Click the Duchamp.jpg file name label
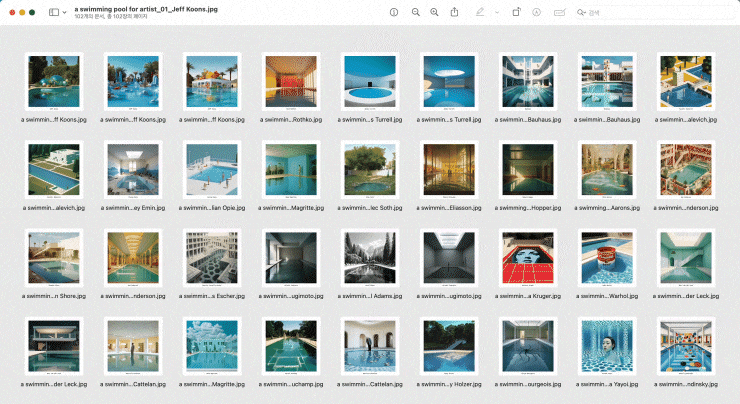The height and width of the screenshot is (404, 740). 289,385
